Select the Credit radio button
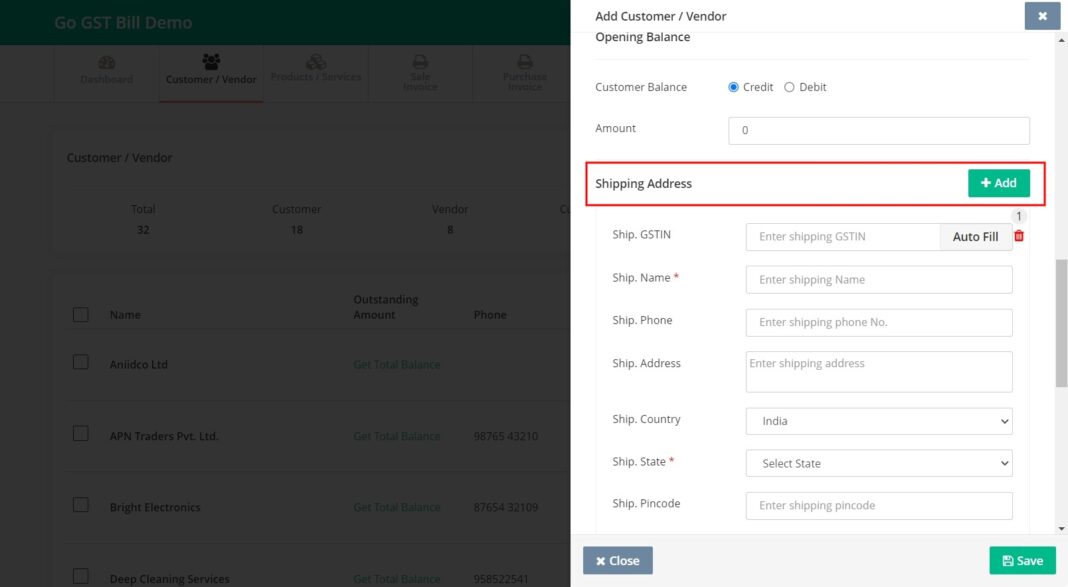 click(733, 87)
